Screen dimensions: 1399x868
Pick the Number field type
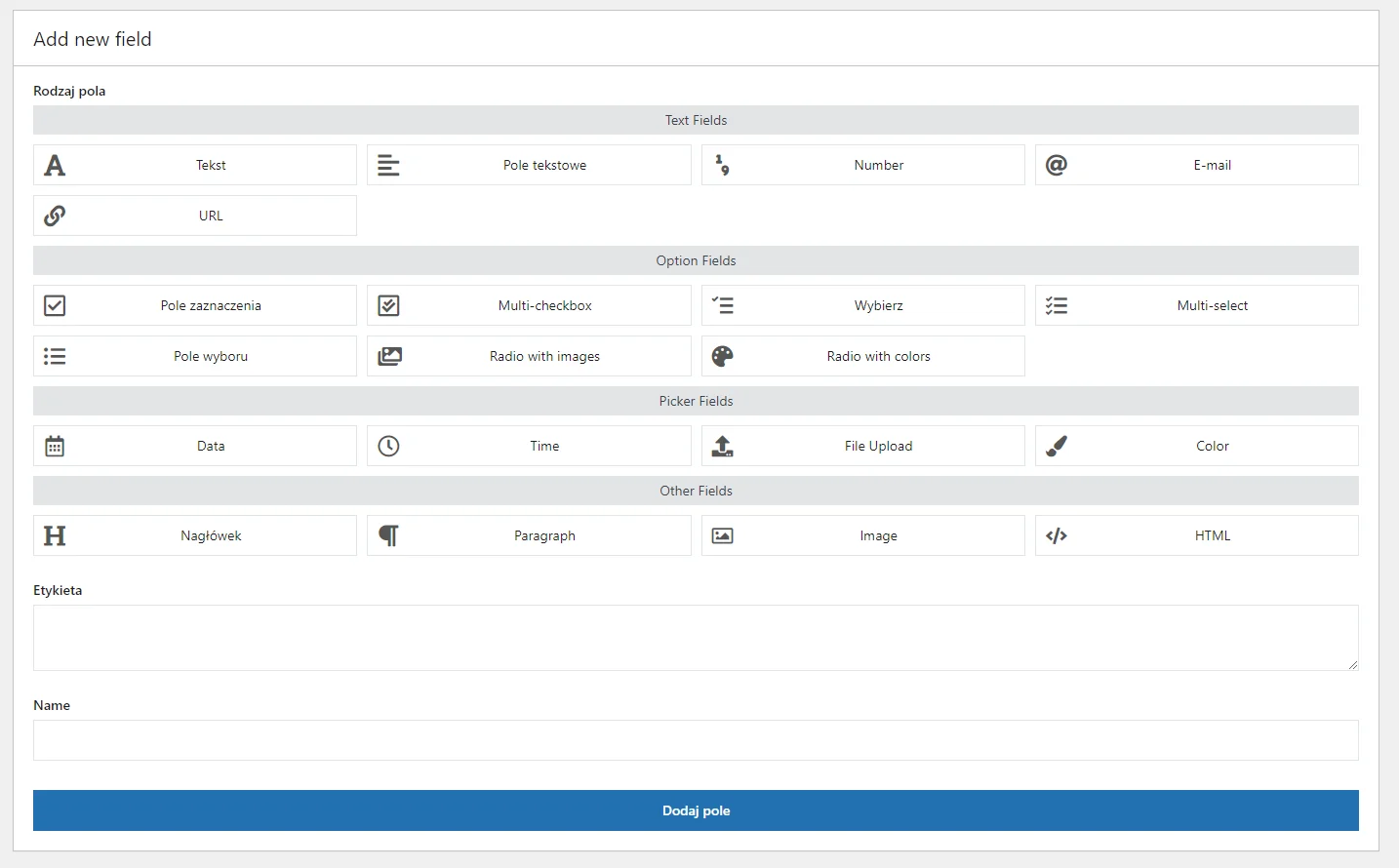pyautogui.click(x=863, y=166)
